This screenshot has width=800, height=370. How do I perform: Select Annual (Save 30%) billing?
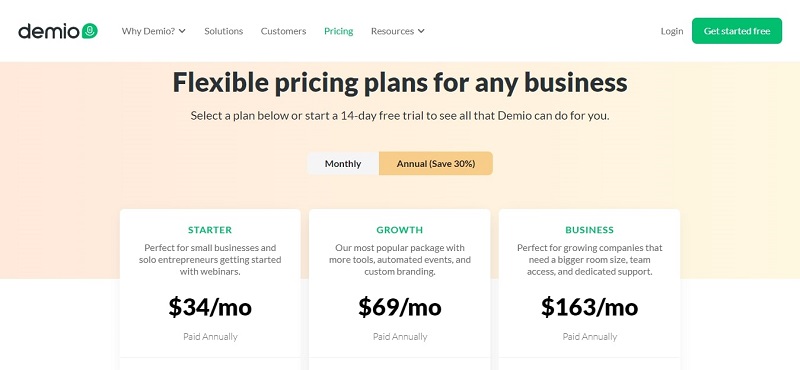coord(436,163)
